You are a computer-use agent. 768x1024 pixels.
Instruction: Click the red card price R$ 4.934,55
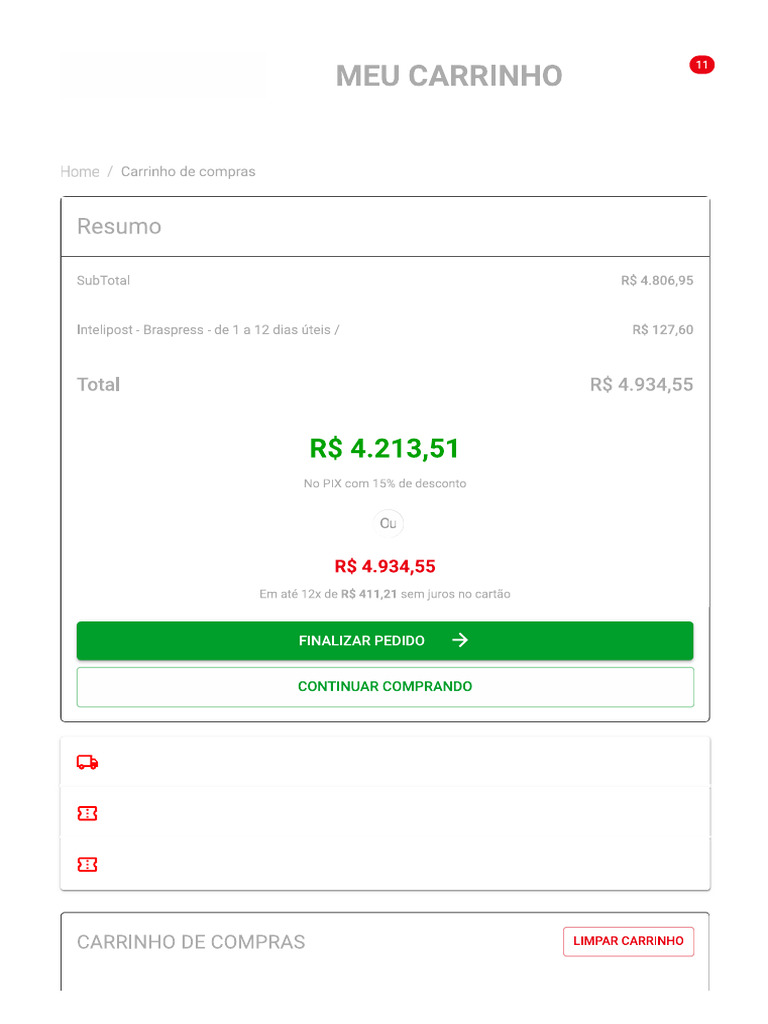tap(385, 566)
